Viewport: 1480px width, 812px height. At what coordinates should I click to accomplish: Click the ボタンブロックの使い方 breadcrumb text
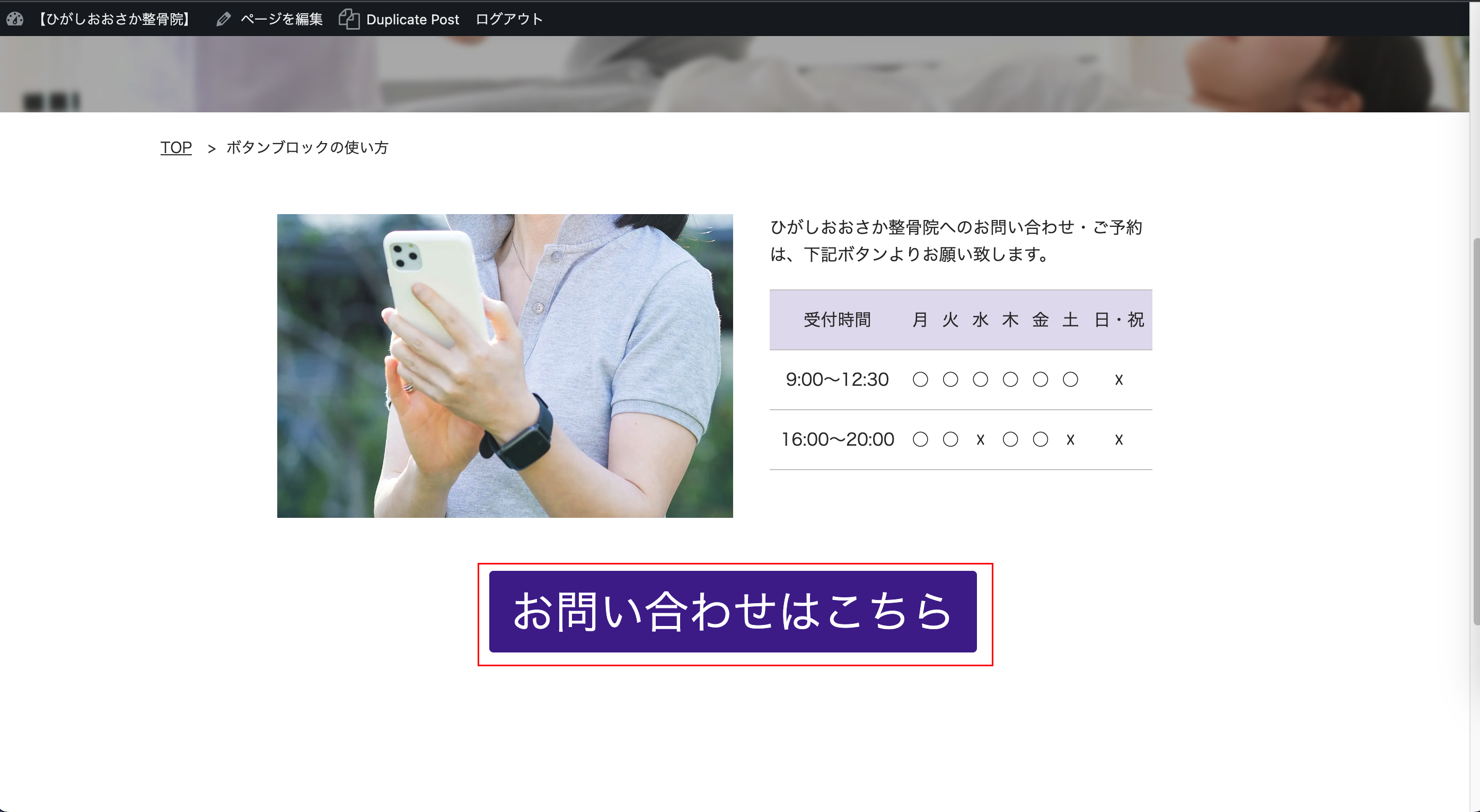point(307,148)
